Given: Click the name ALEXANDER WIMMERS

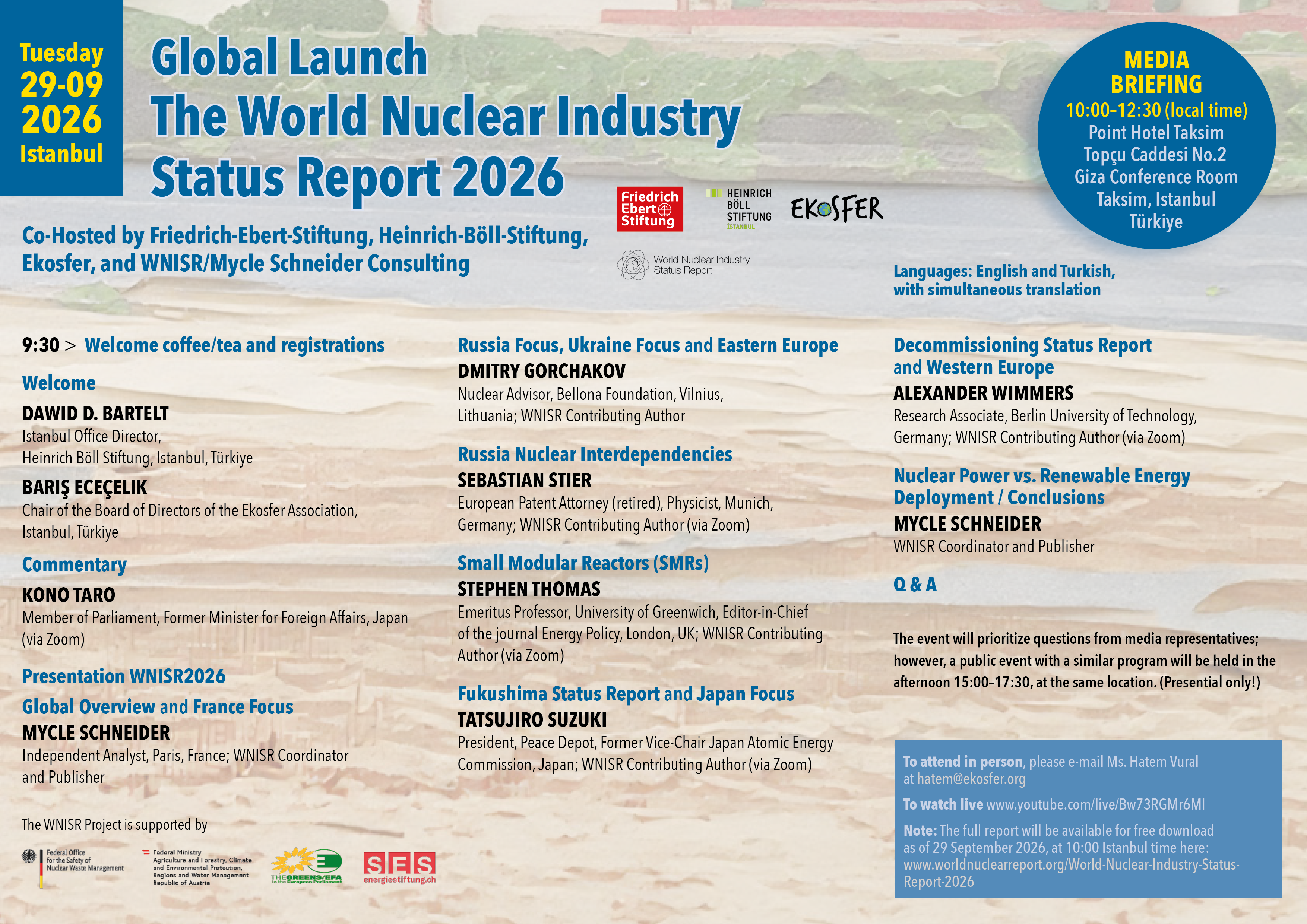Looking at the screenshot, I should [983, 393].
